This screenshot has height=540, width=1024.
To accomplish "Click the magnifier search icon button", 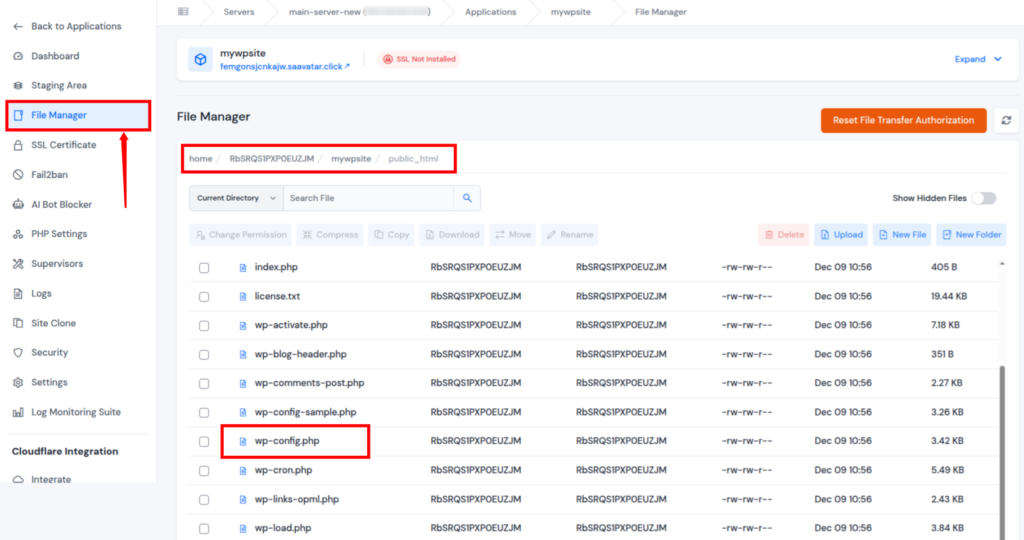I will [x=467, y=198].
